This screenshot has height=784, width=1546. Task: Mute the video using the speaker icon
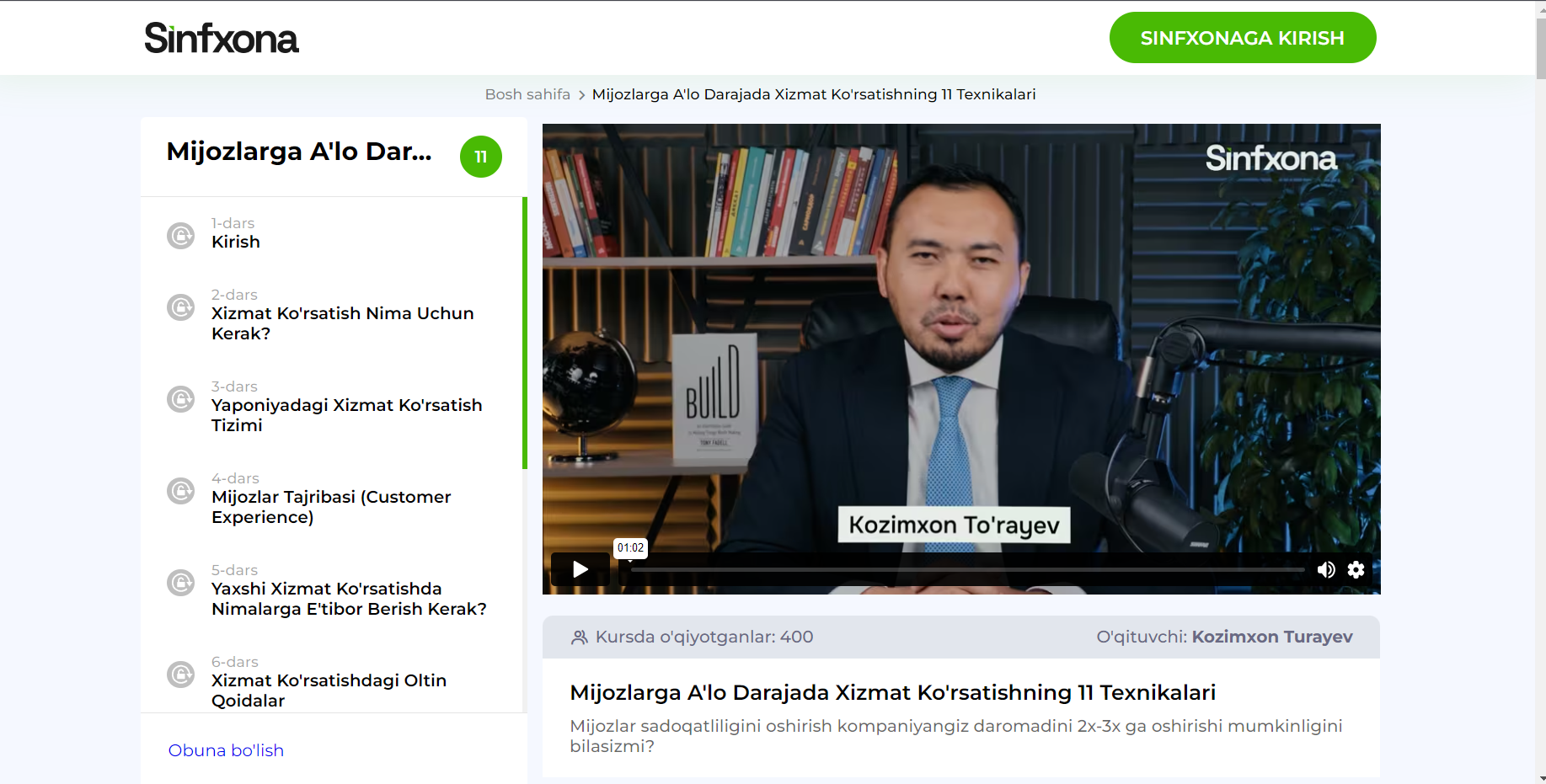tap(1326, 570)
